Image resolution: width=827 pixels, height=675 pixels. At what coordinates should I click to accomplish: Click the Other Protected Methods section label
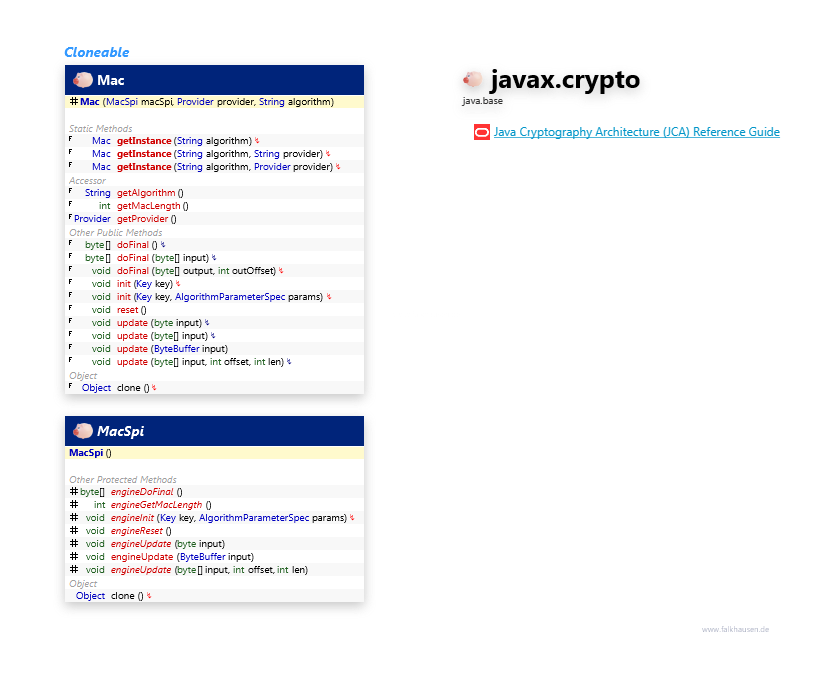pyautogui.click(x=122, y=479)
